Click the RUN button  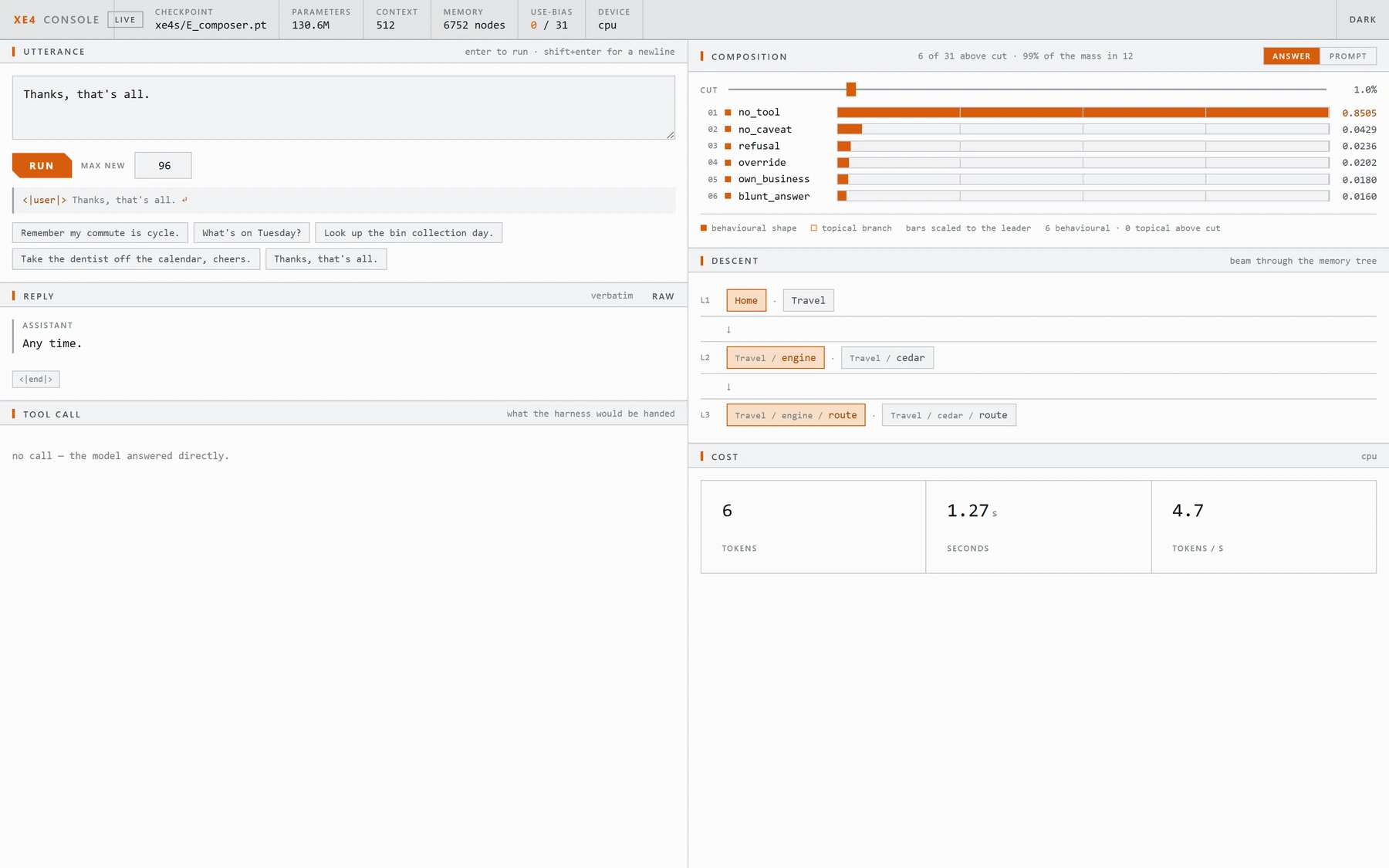point(42,166)
